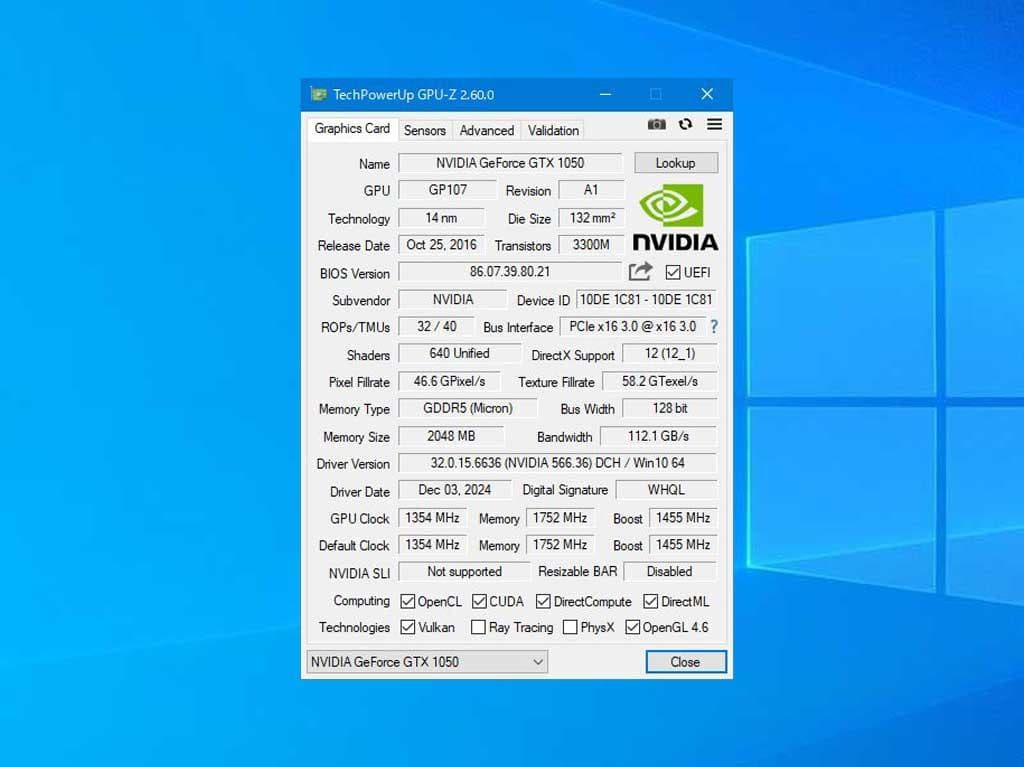This screenshot has height=767, width=1024.
Task: Uncheck the UEFI checkbox
Action: 671,271
